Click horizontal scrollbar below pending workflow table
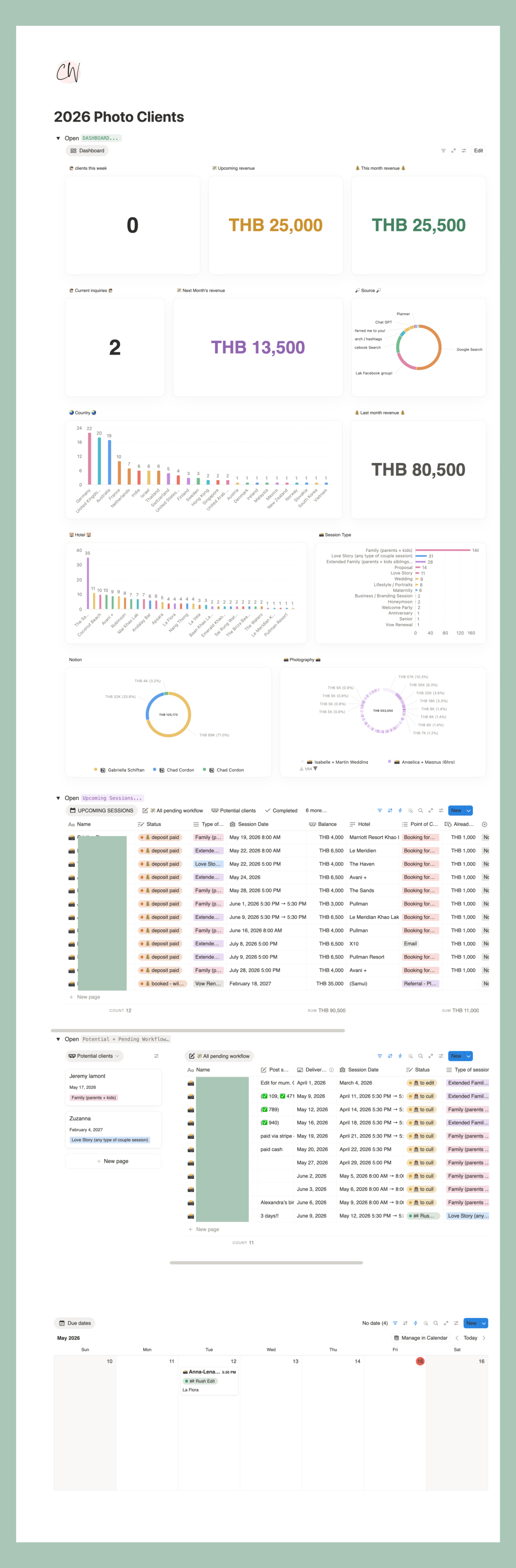Image resolution: width=516 pixels, height=1568 pixels. point(266,1263)
